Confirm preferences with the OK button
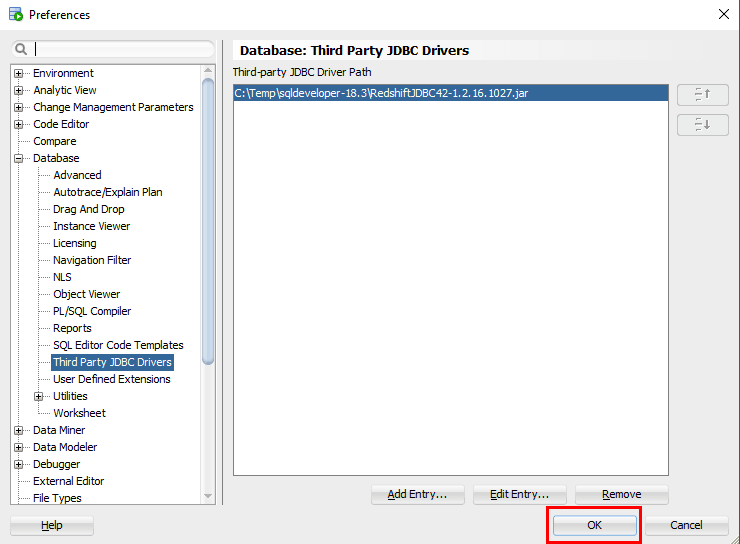 [x=594, y=525]
